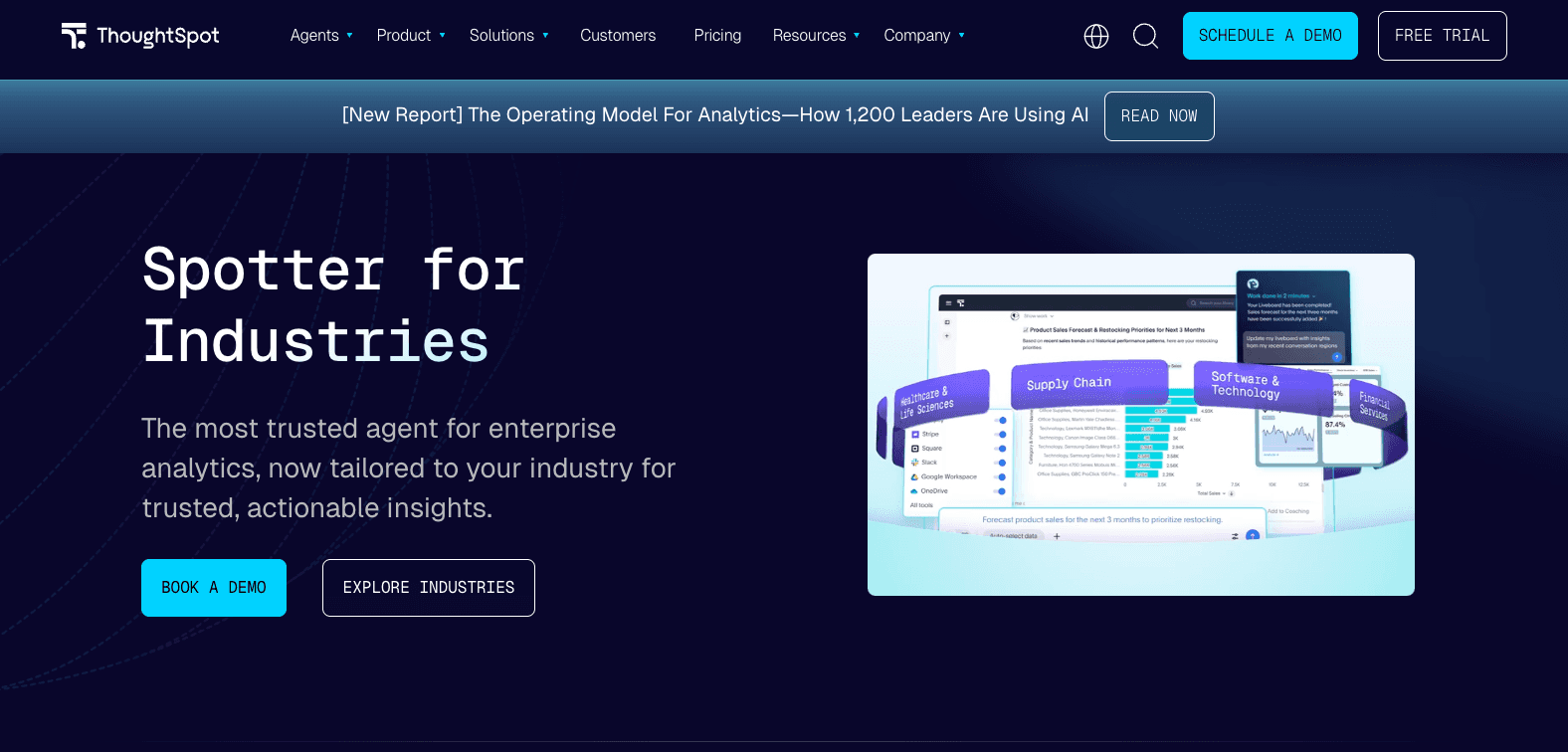Select Software & Technology label in image

point(1262,387)
